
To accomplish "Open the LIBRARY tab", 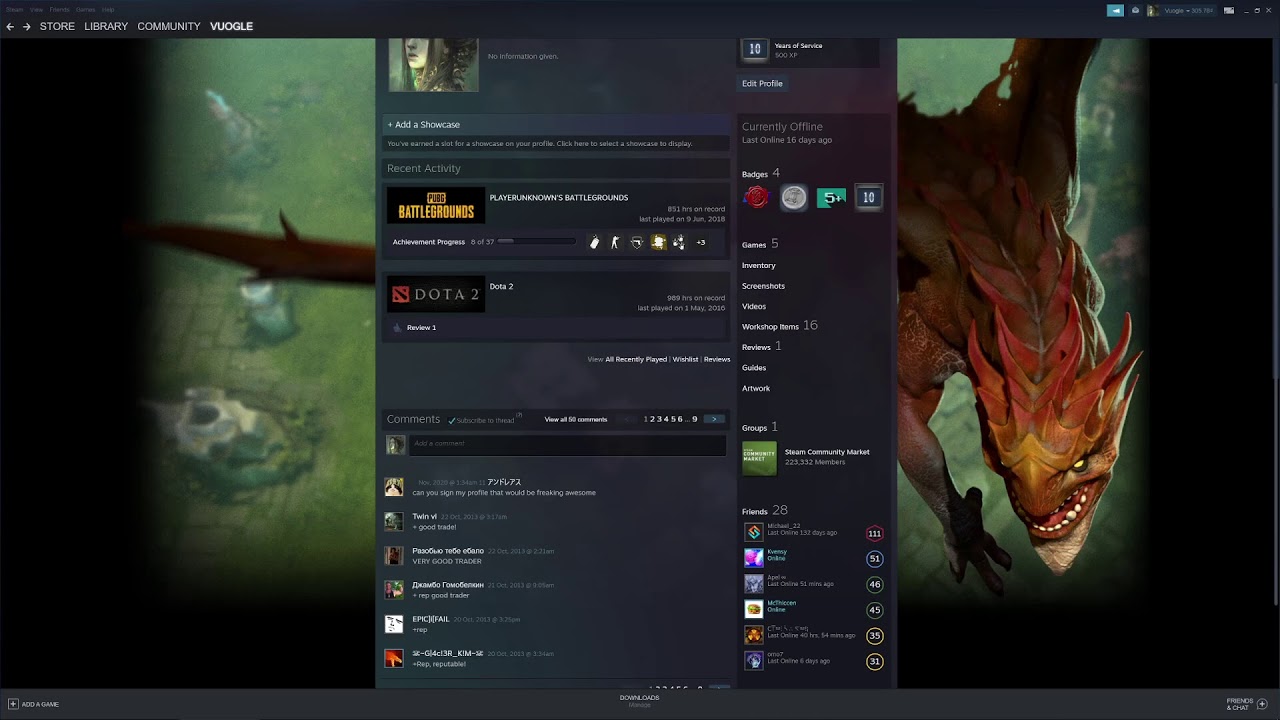I will pos(106,27).
